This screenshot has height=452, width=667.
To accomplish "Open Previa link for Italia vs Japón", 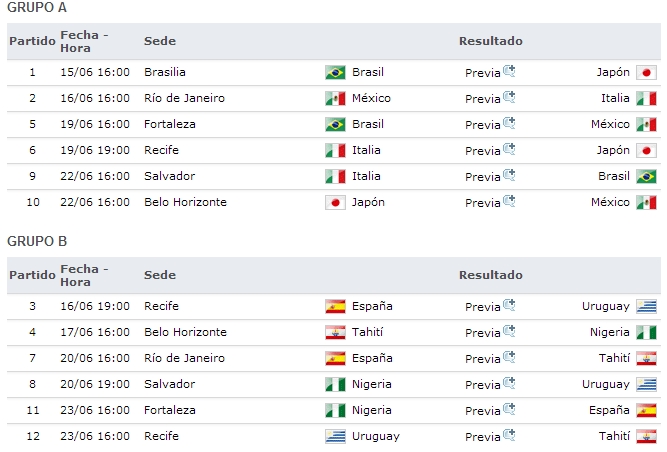I will [x=482, y=151].
